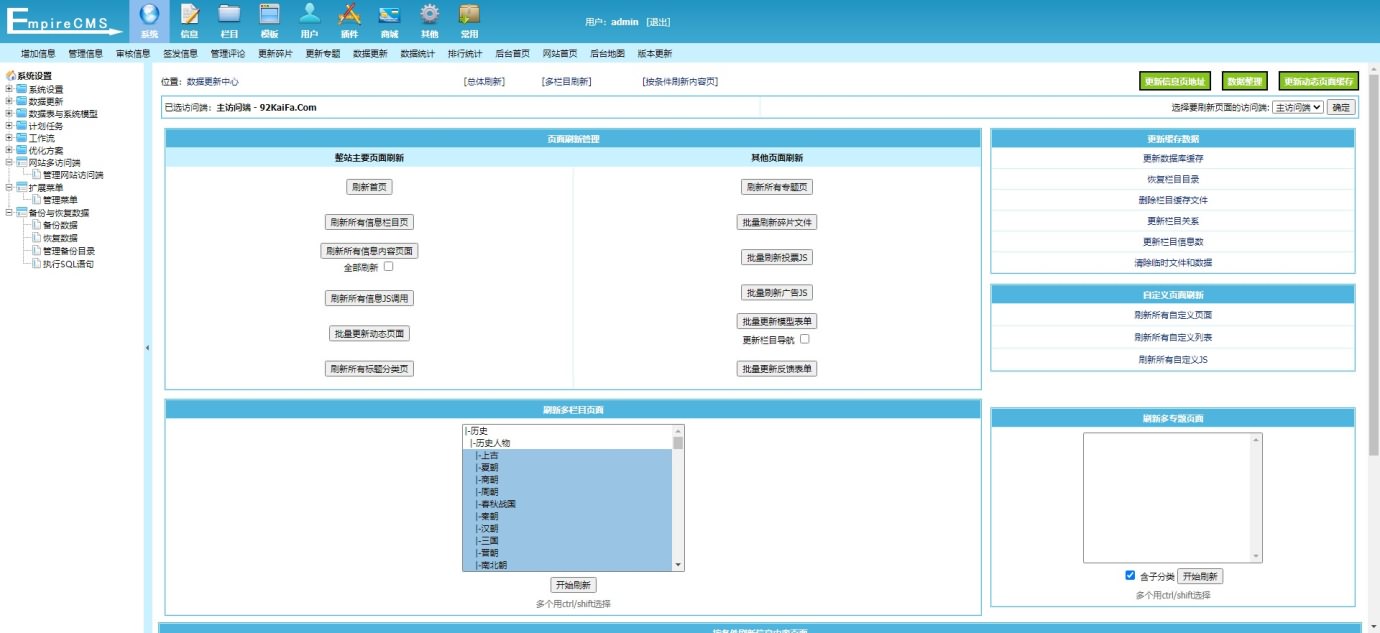Click the 确定 confirm button
Viewport: 1380px width, 633px height.
point(1341,107)
